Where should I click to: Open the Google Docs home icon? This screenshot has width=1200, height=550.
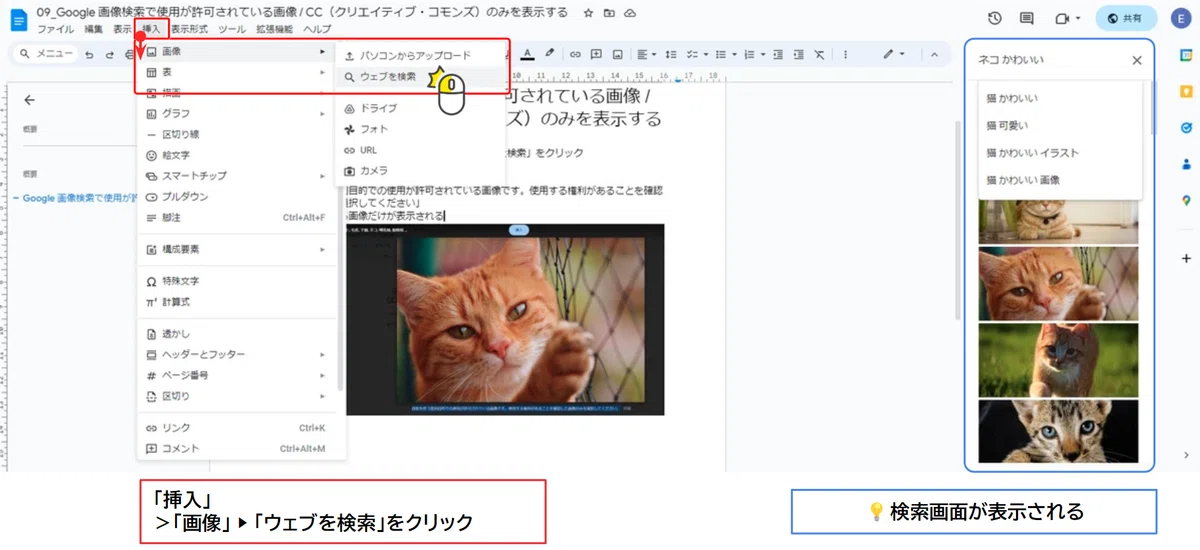tap(17, 19)
